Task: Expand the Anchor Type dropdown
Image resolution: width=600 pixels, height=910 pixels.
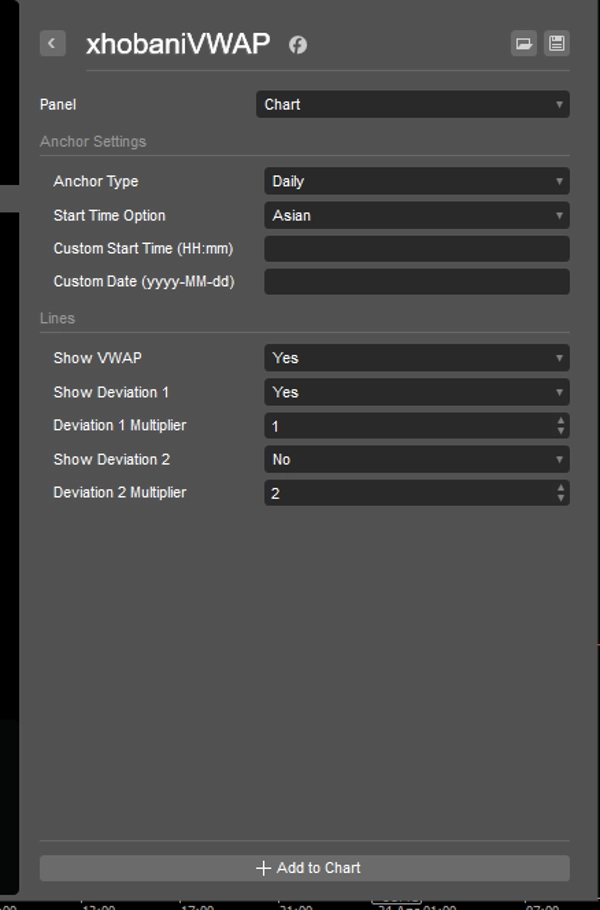Action: pyautogui.click(x=416, y=181)
